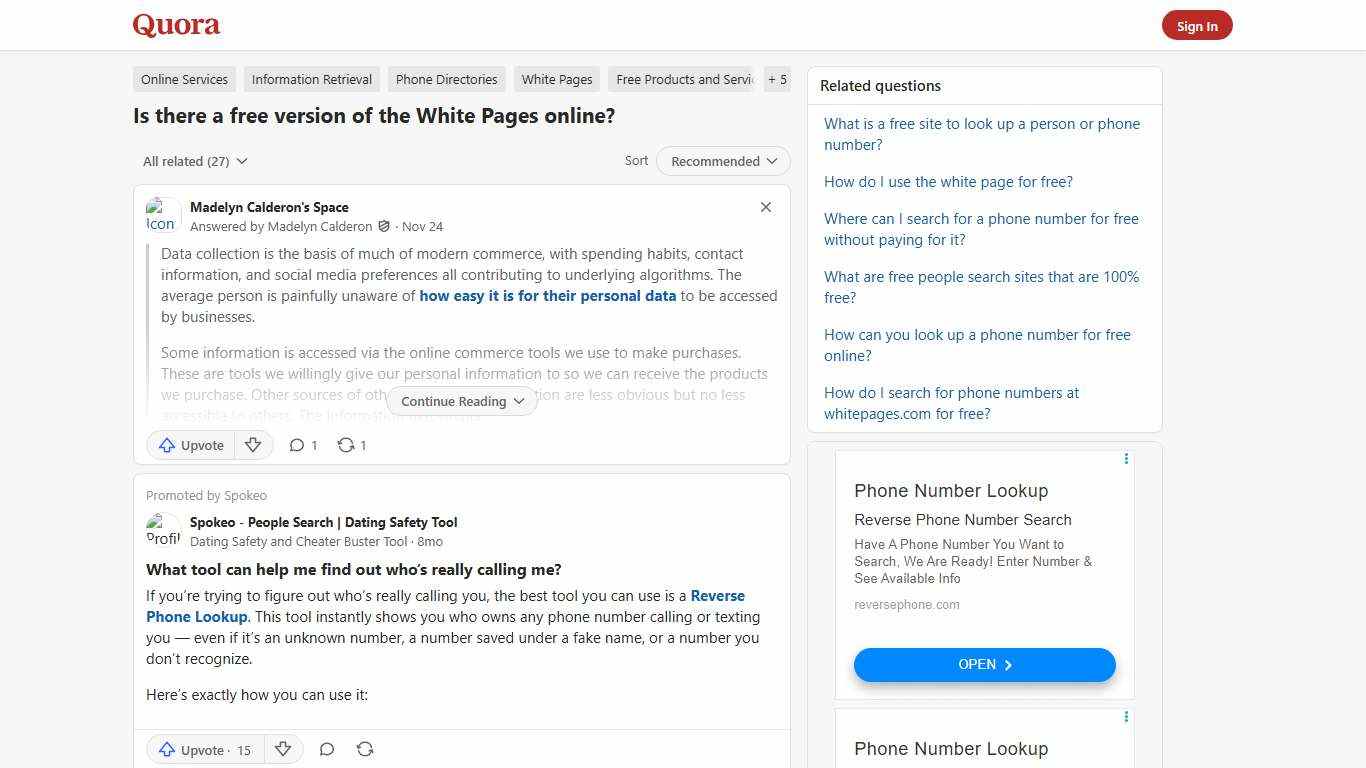Dismiss Madelyn Calderon's answer
Screen dimensions: 1366x768
pos(765,207)
